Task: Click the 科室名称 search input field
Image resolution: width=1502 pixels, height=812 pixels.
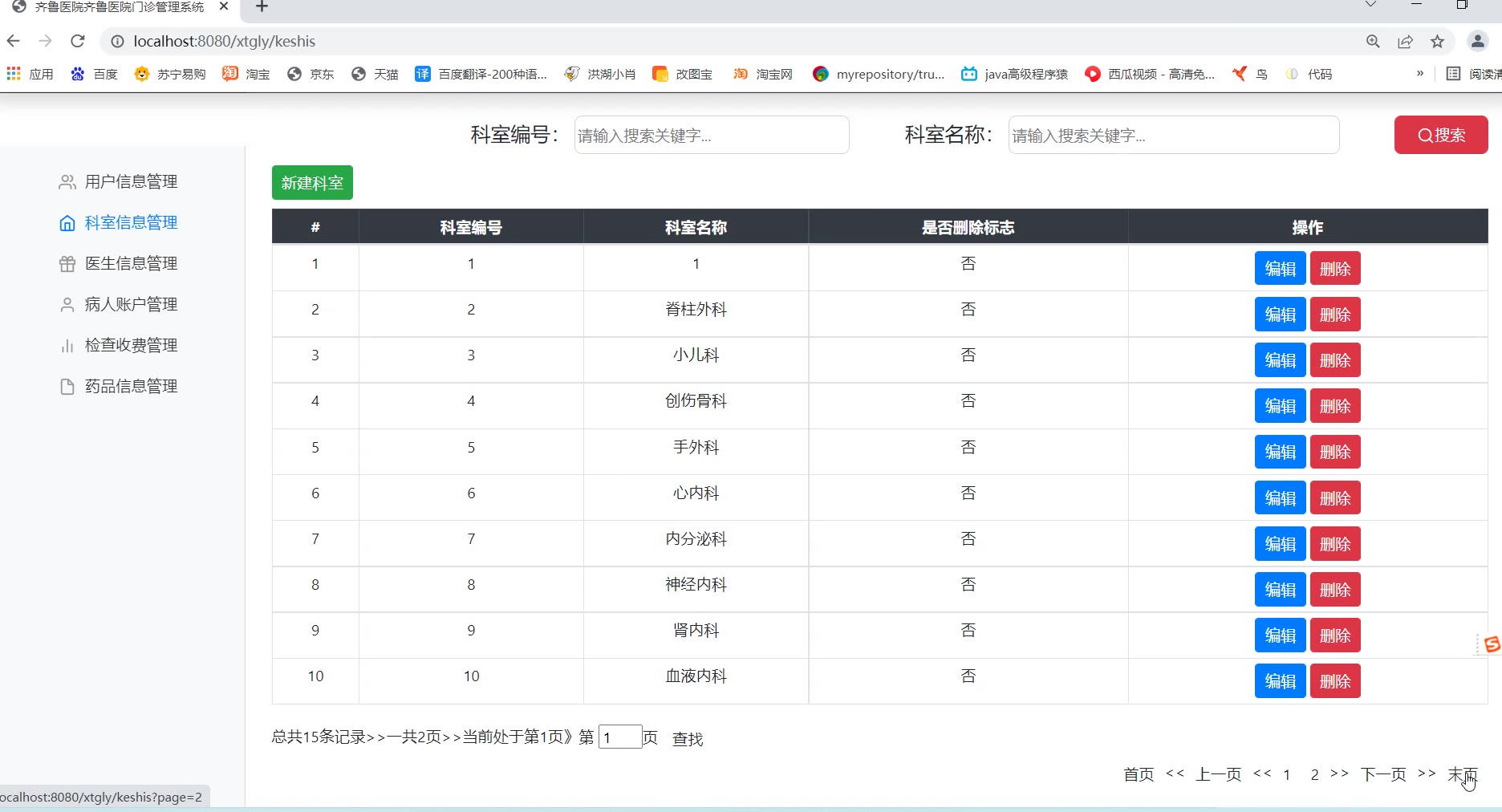Action: click(1174, 135)
